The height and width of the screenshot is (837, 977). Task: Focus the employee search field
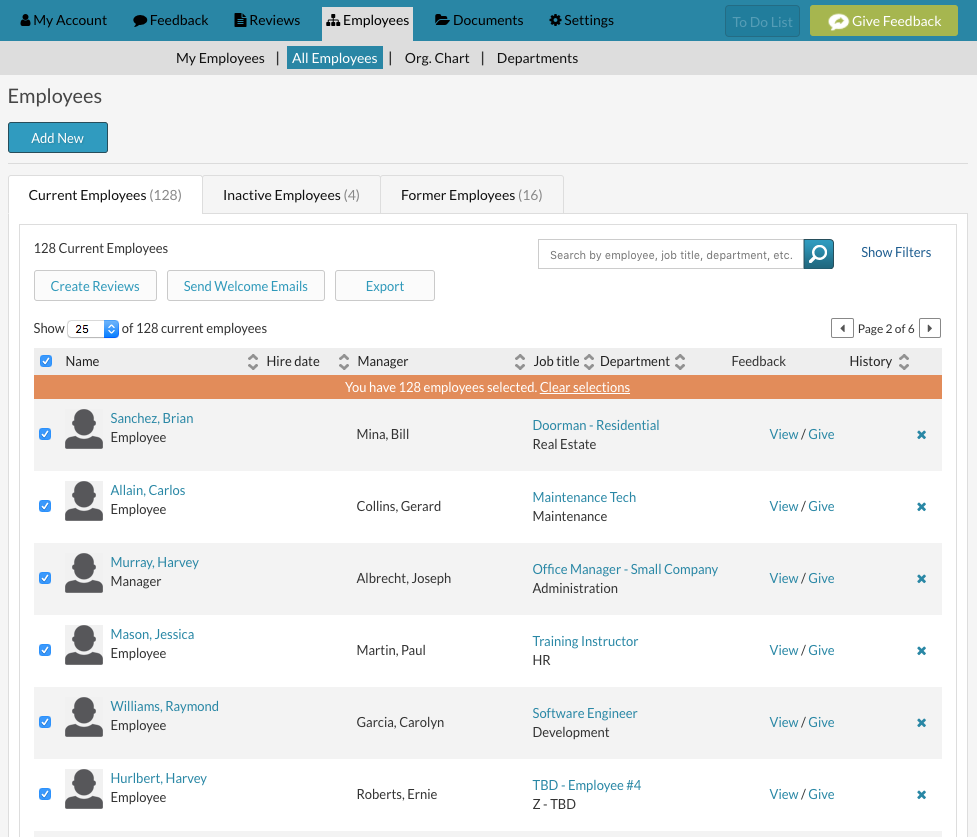(670, 254)
